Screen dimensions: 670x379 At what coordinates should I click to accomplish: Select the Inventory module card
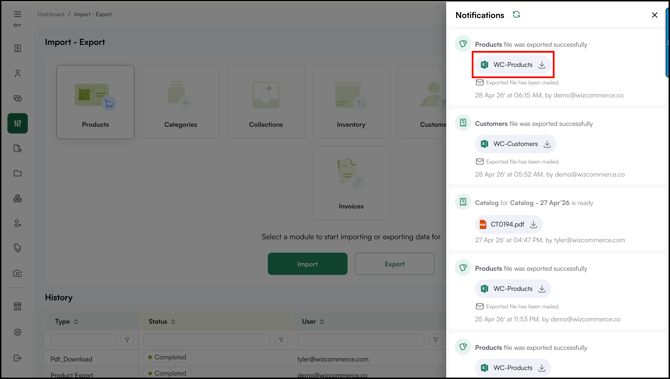click(351, 102)
